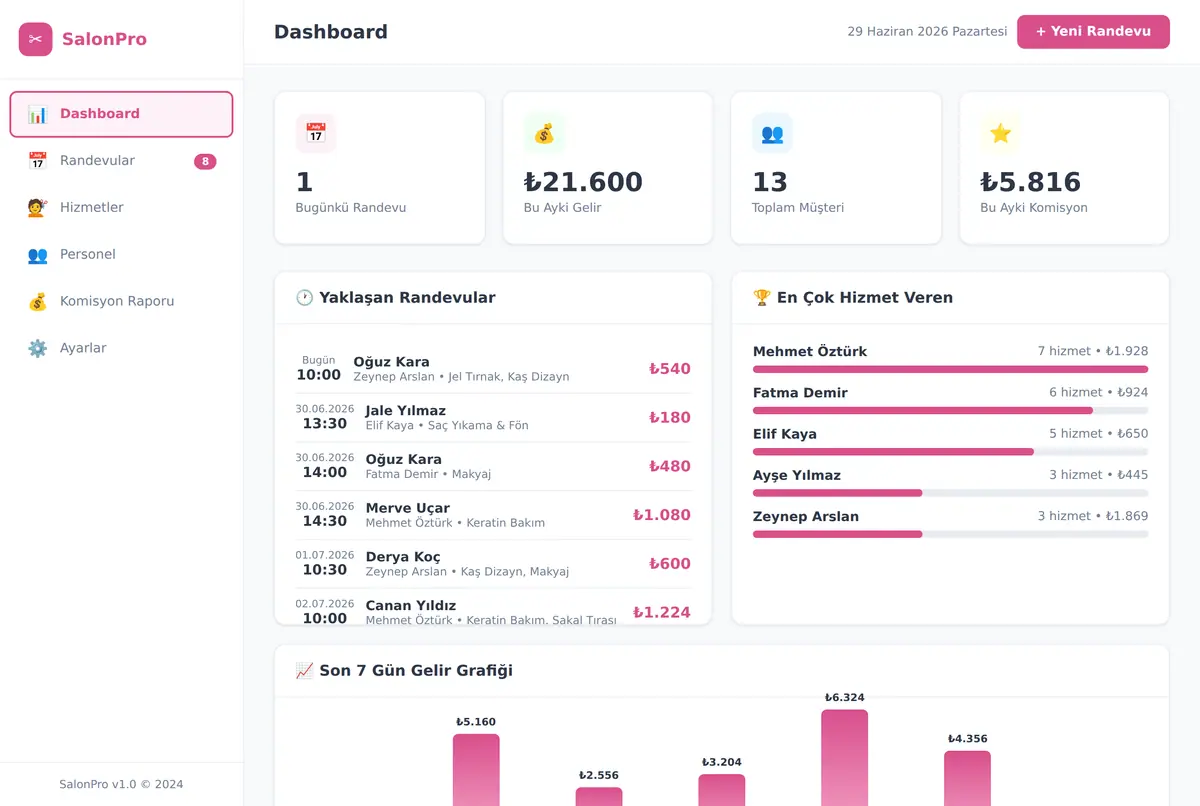Screen dimensions: 1200x806
Task: Click the star icon on Bu Ayki Komisyon card
Action: pos(1000,133)
